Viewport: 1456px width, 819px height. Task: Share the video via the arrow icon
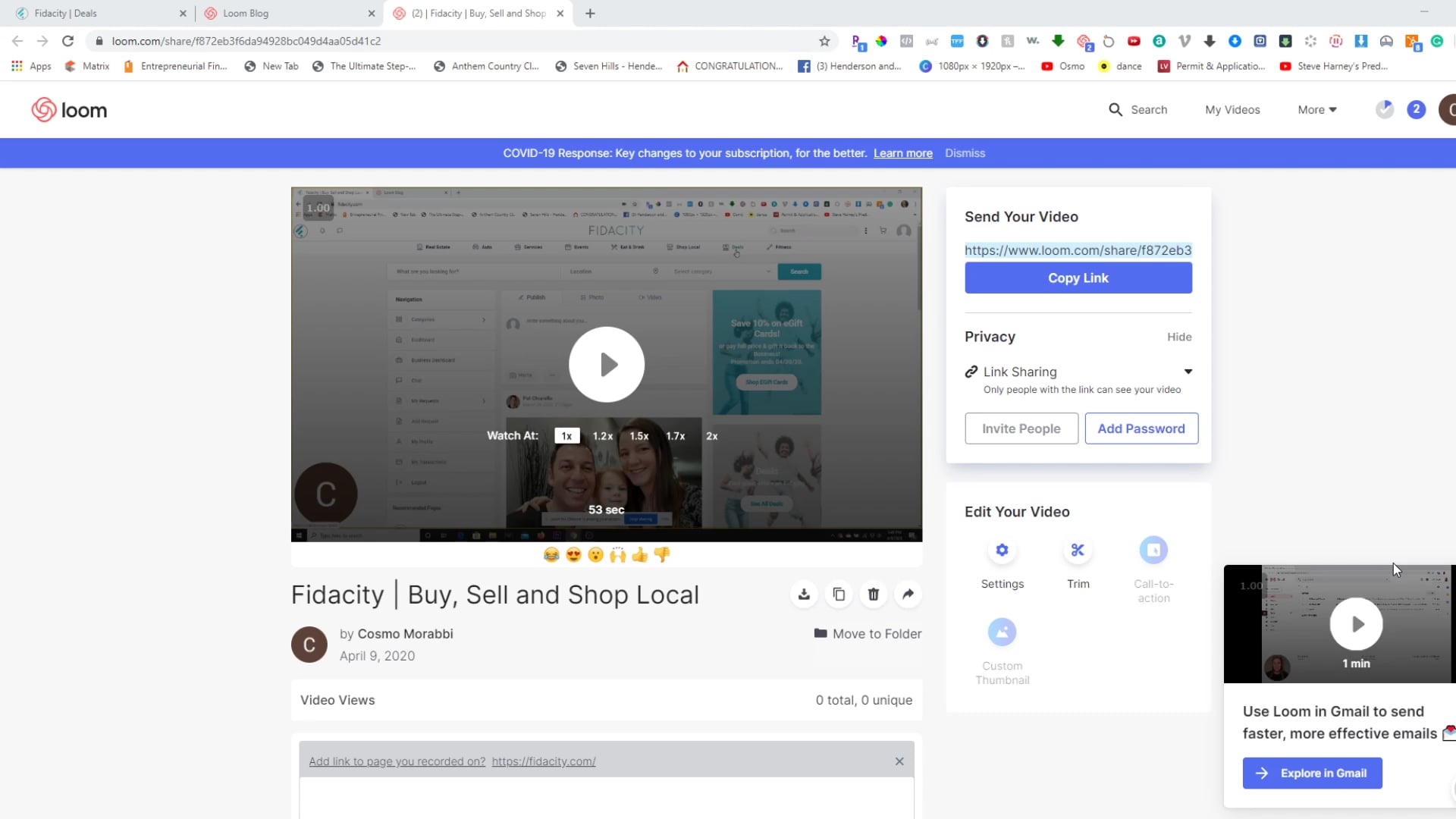[908, 595]
